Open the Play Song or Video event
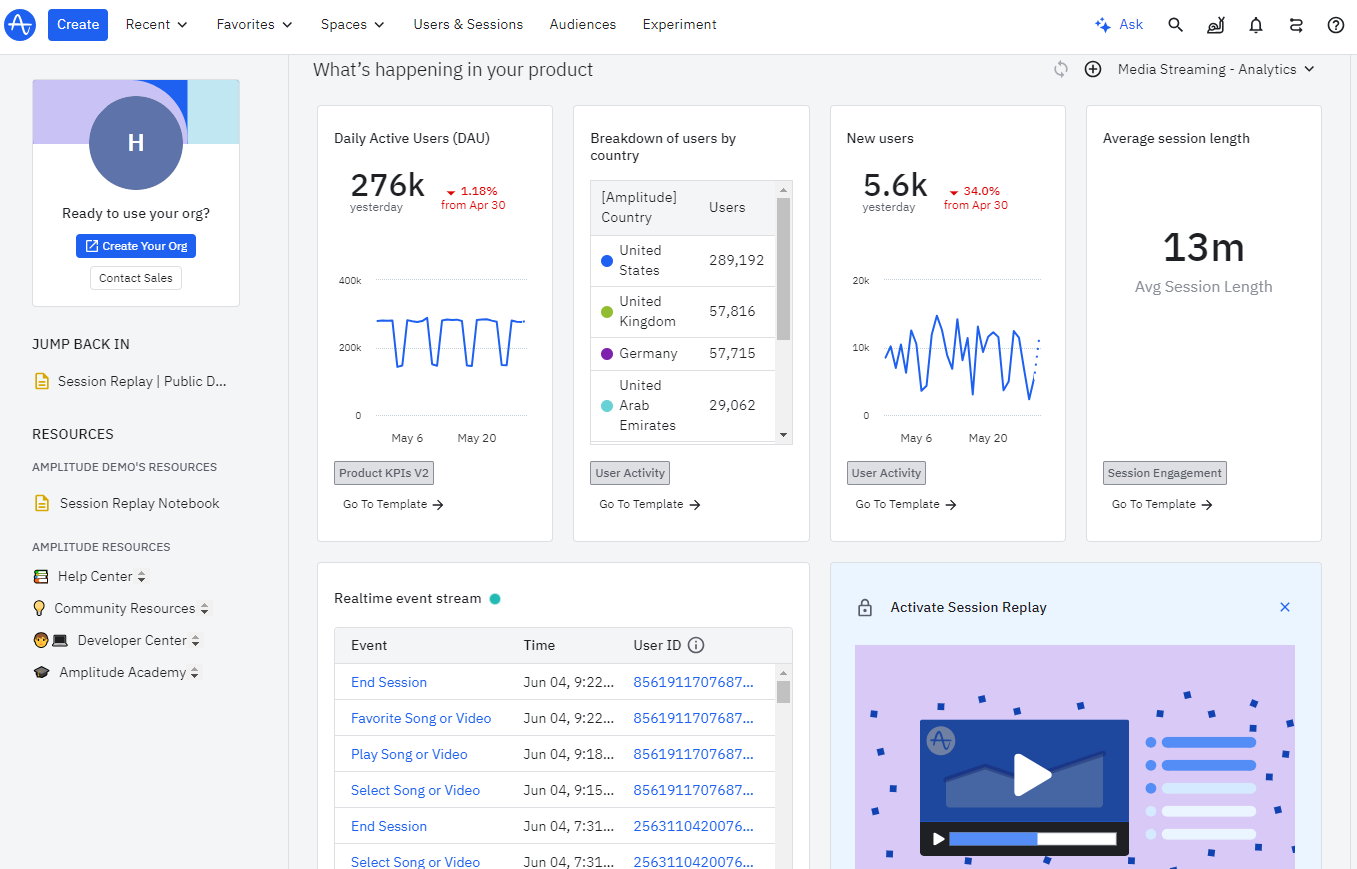This screenshot has width=1357, height=869. tap(409, 754)
